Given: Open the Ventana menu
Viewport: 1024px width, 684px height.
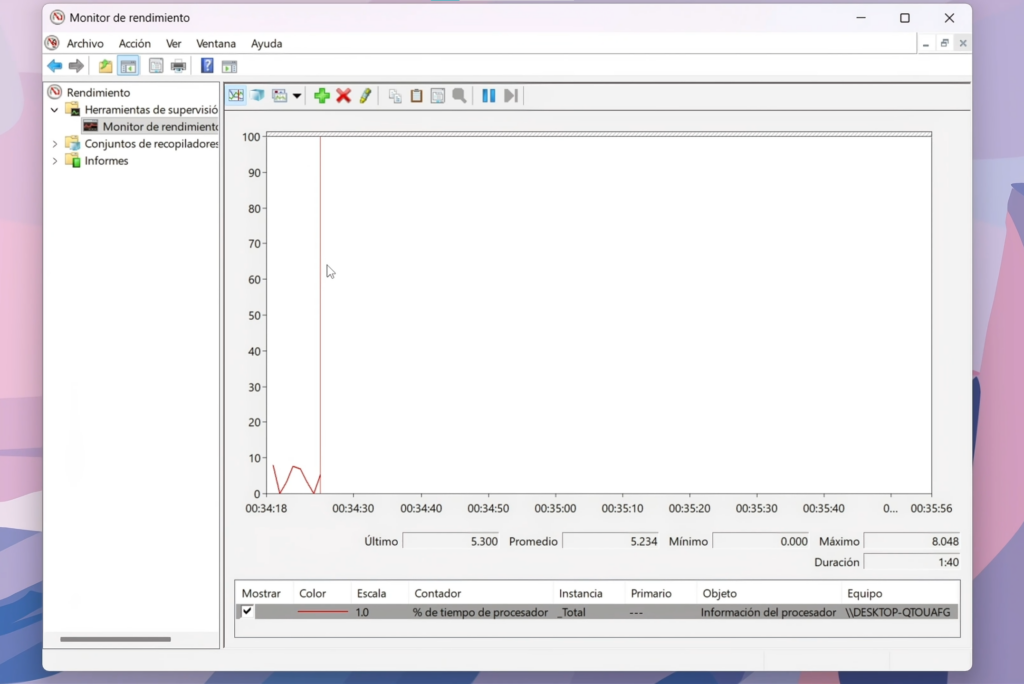Looking at the screenshot, I should (216, 43).
